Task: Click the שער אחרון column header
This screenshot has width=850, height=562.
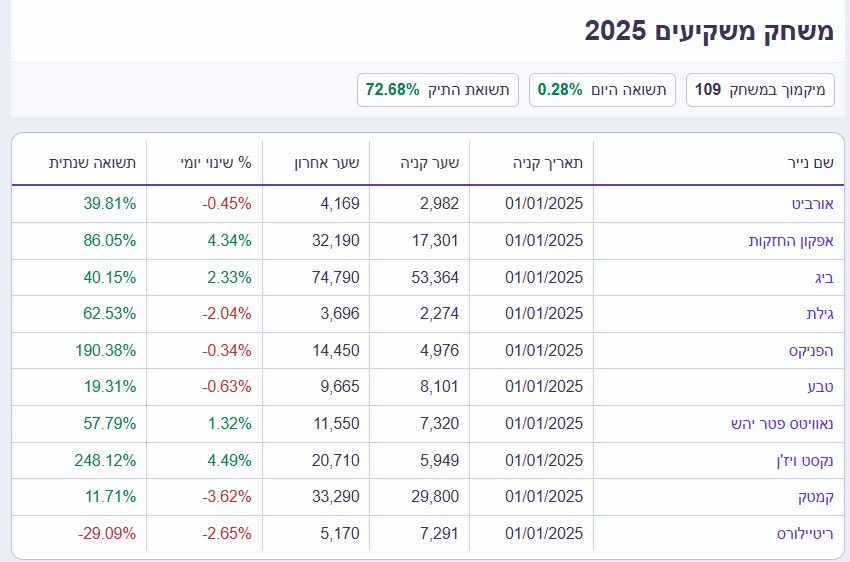Action: pos(327,163)
